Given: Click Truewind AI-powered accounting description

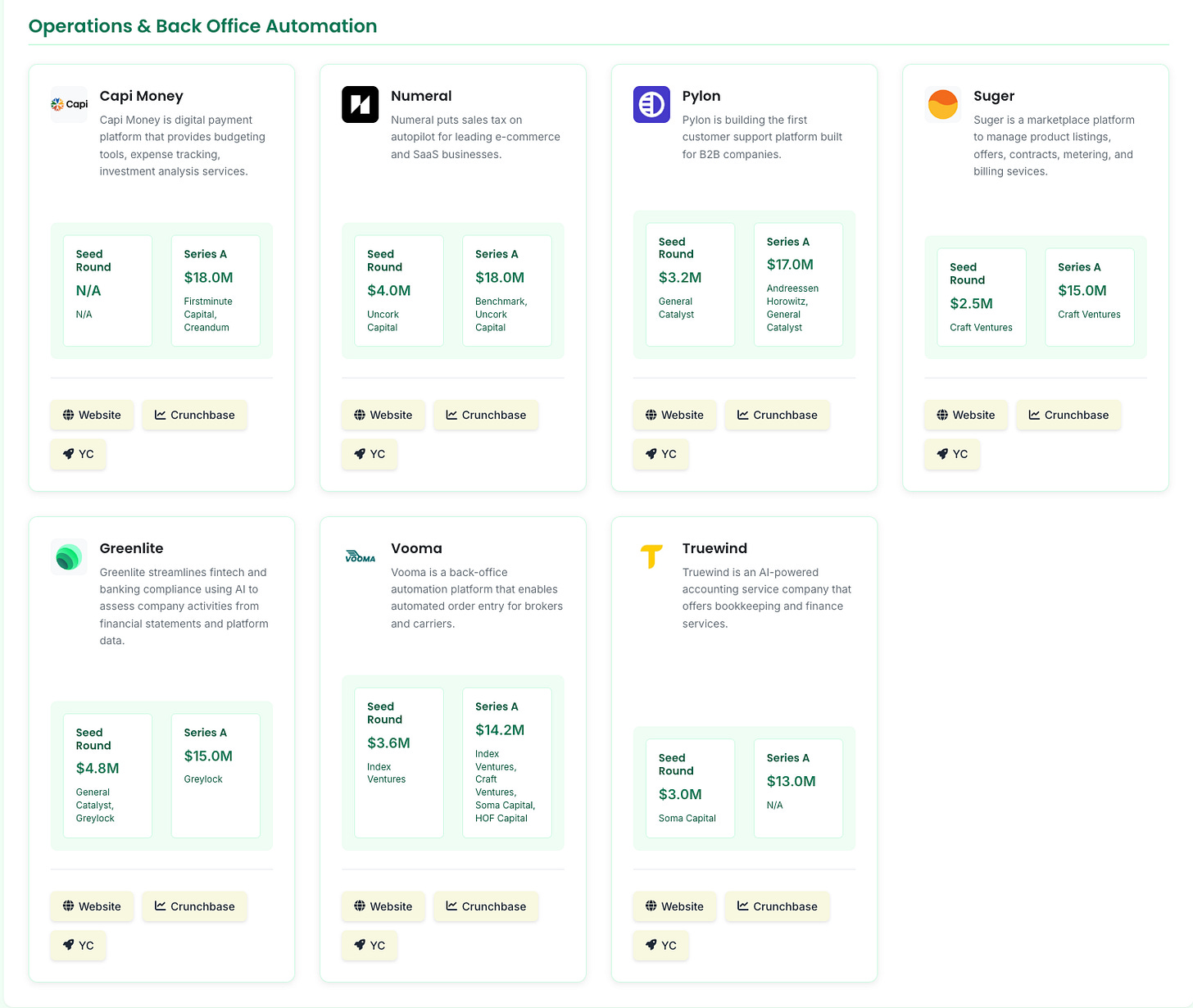Looking at the screenshot, I should click(x=767, y=598).
